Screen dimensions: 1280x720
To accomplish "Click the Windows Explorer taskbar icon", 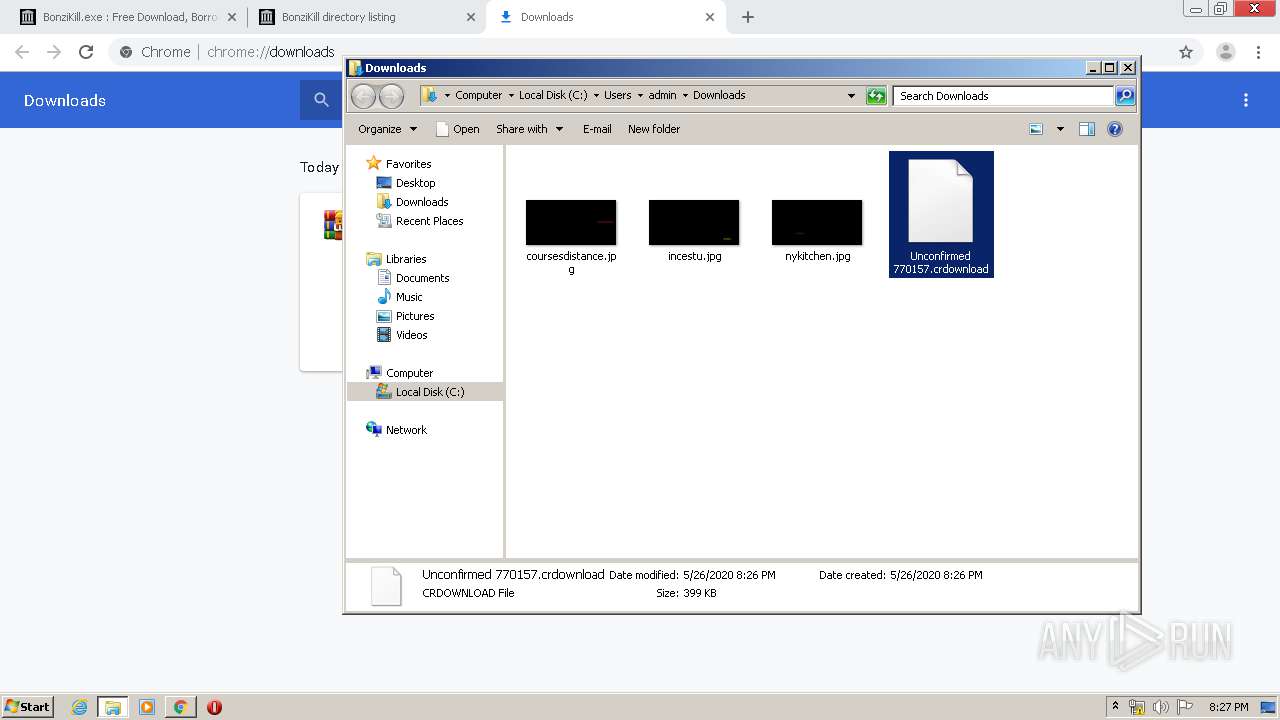I will point(113,707).
